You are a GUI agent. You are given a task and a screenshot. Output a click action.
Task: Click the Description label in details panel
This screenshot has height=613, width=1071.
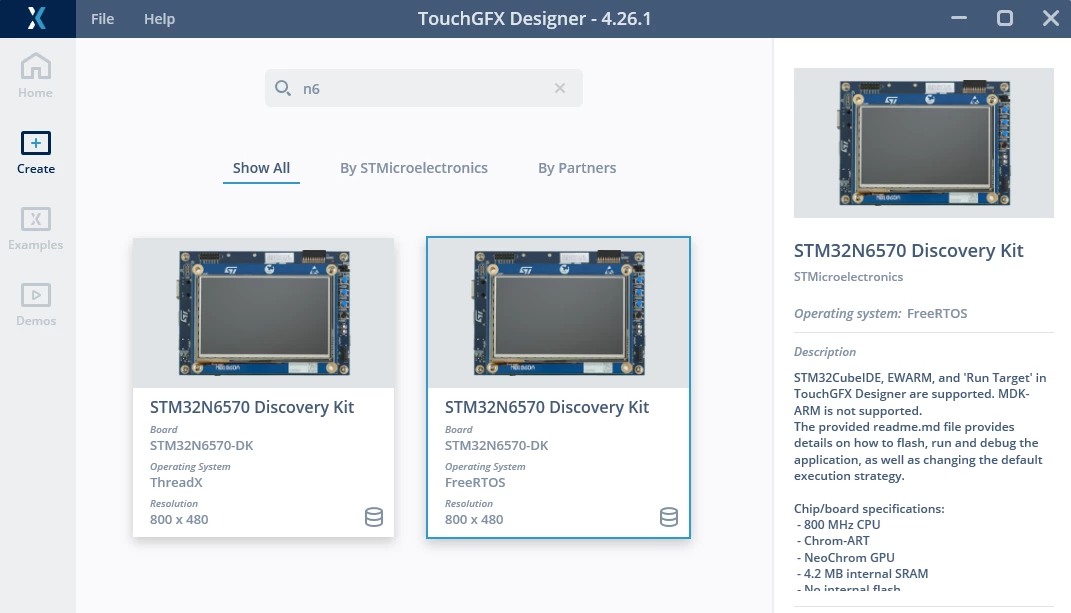[x=824, y=352]
